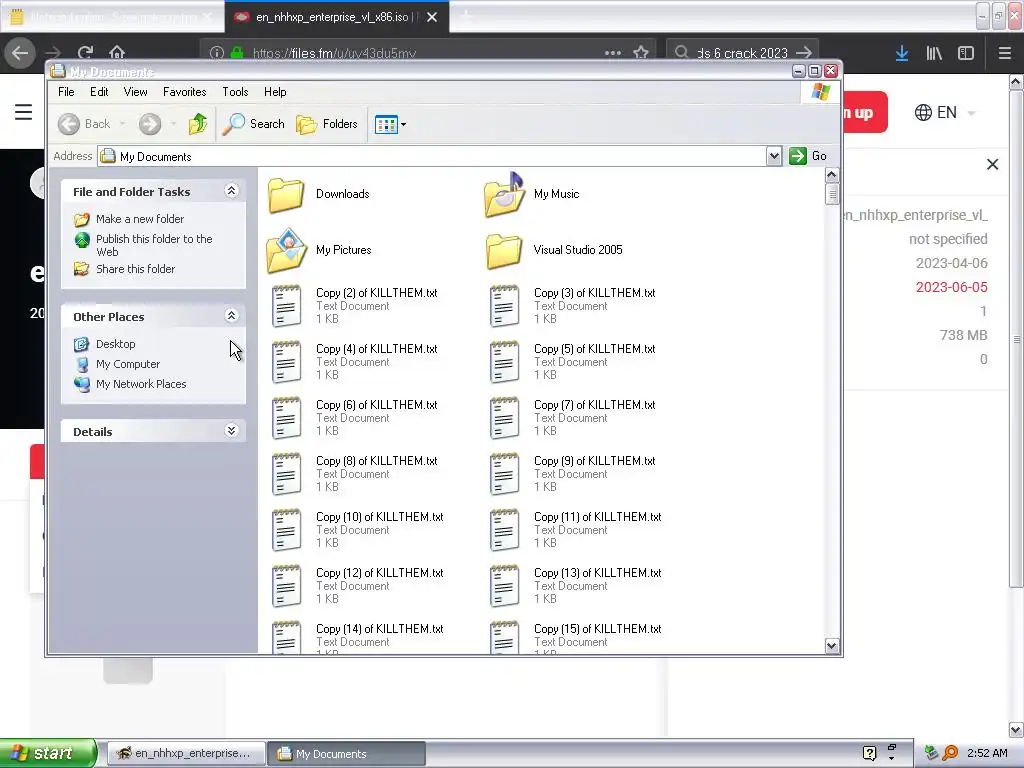Open the Back history dropdown arrow
Viewport: 1024px width, 768px height.
(122, 124)
